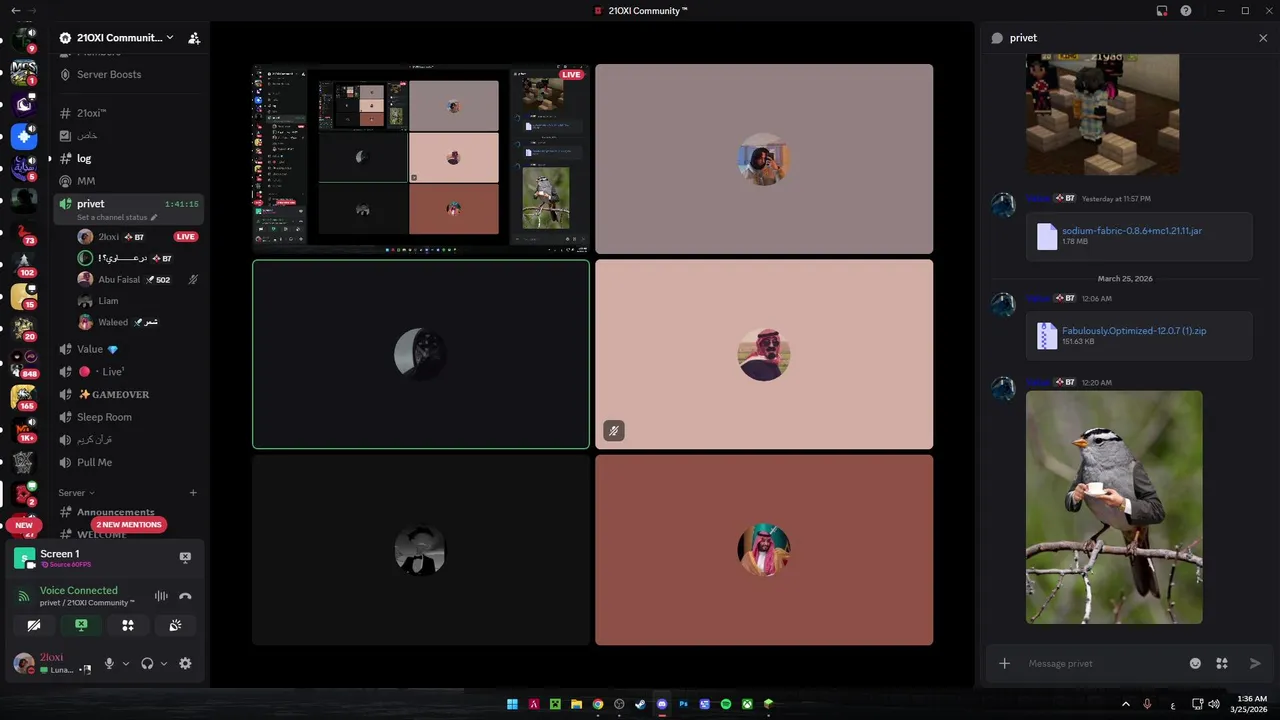Open Windows Start menu
Screen dimensions: 1280x720
tap(512, 704)
